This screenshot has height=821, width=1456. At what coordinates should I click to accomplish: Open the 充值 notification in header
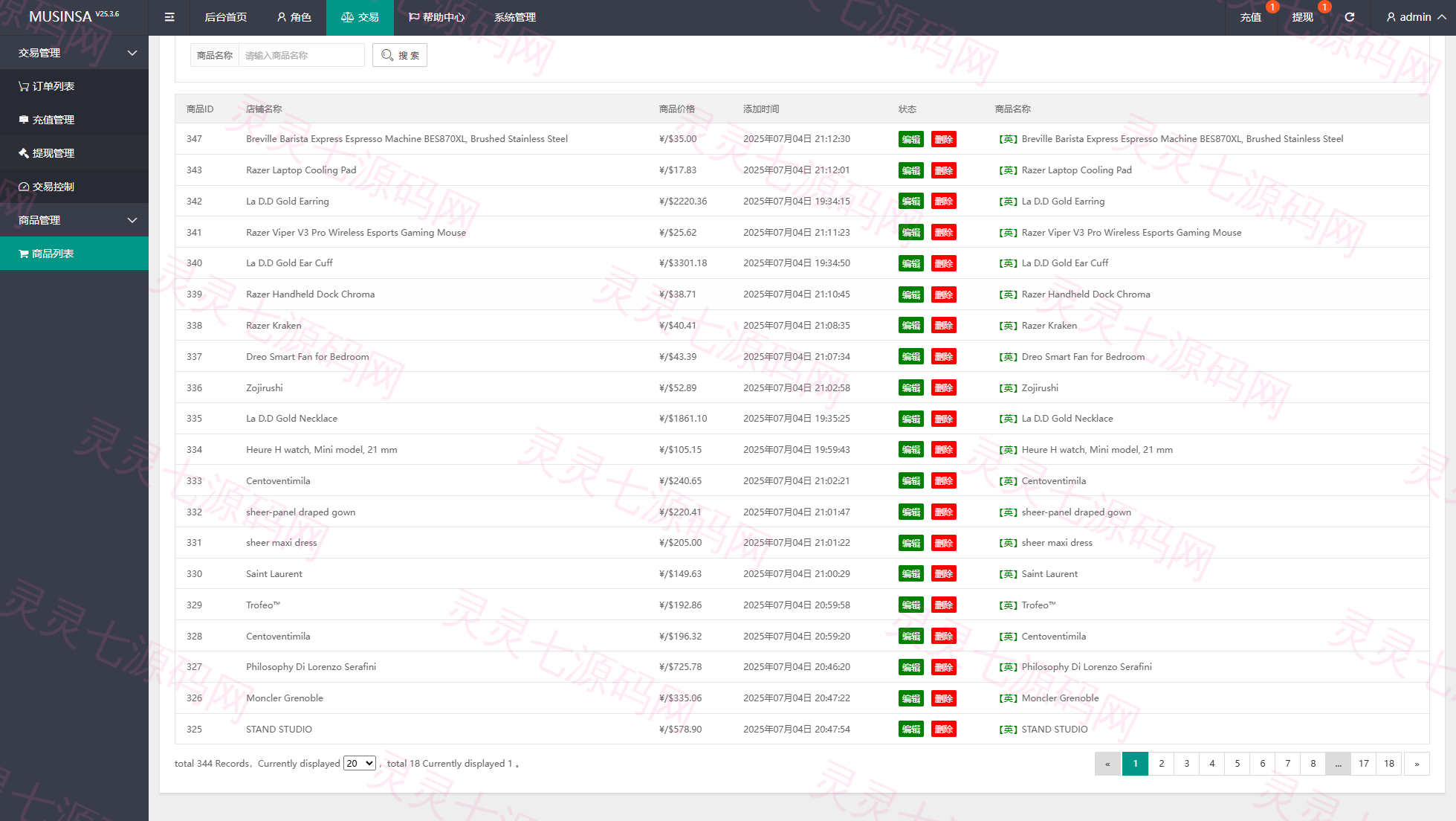(x=1251, y=17)
